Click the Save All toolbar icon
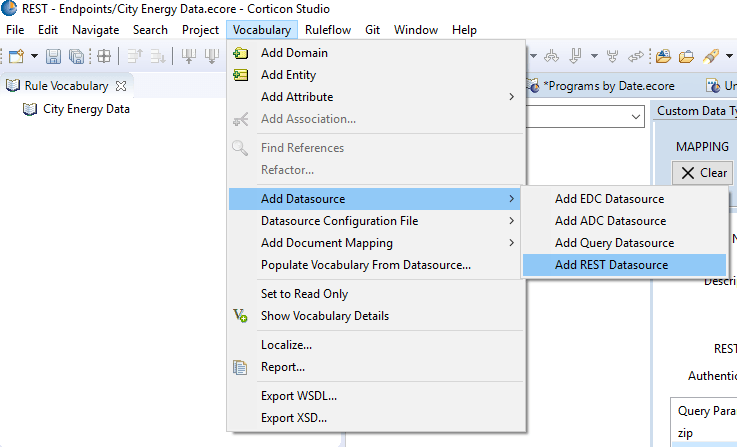This screenshot has width=737, height=447. (x=76, y=56)
